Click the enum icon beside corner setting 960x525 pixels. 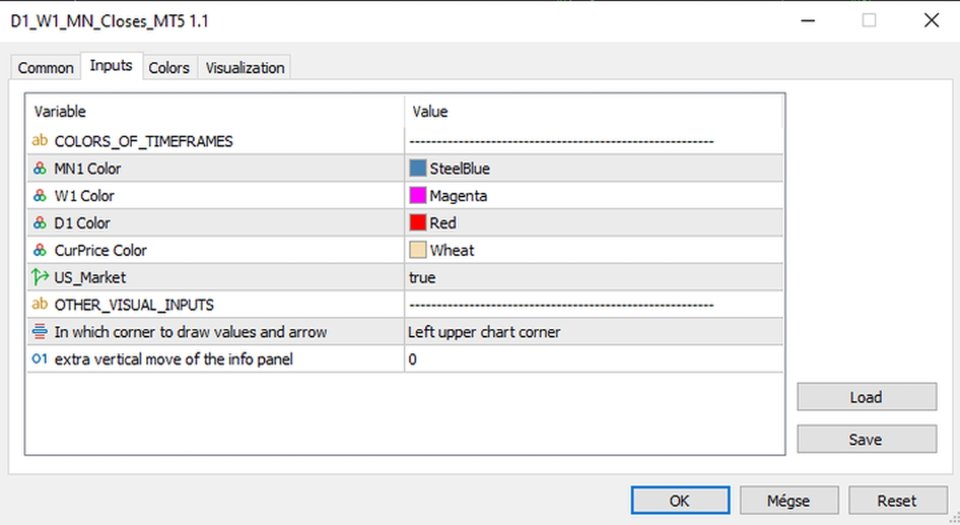point(40,332)
